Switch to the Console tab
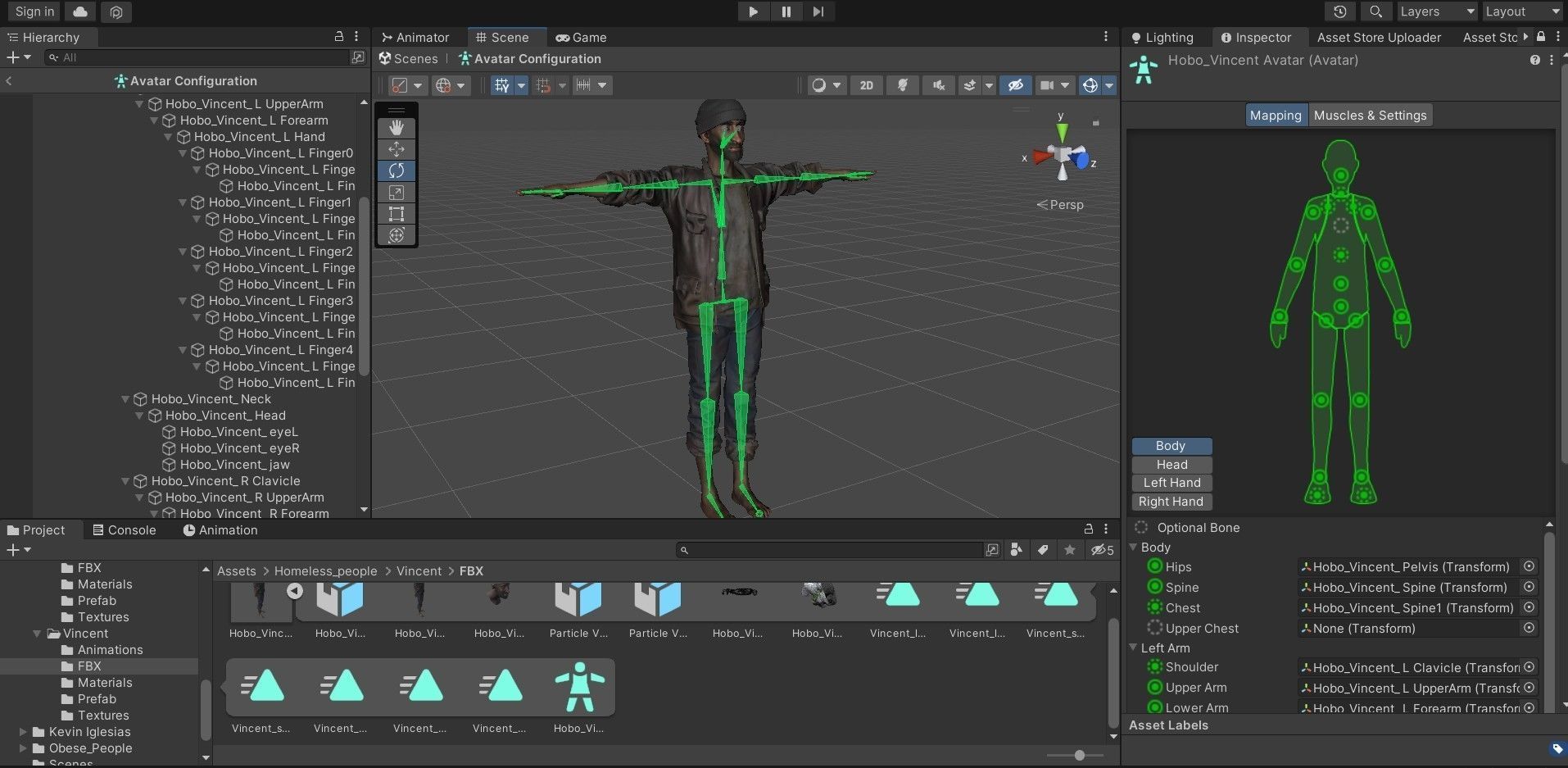 (x=124, y=530)
